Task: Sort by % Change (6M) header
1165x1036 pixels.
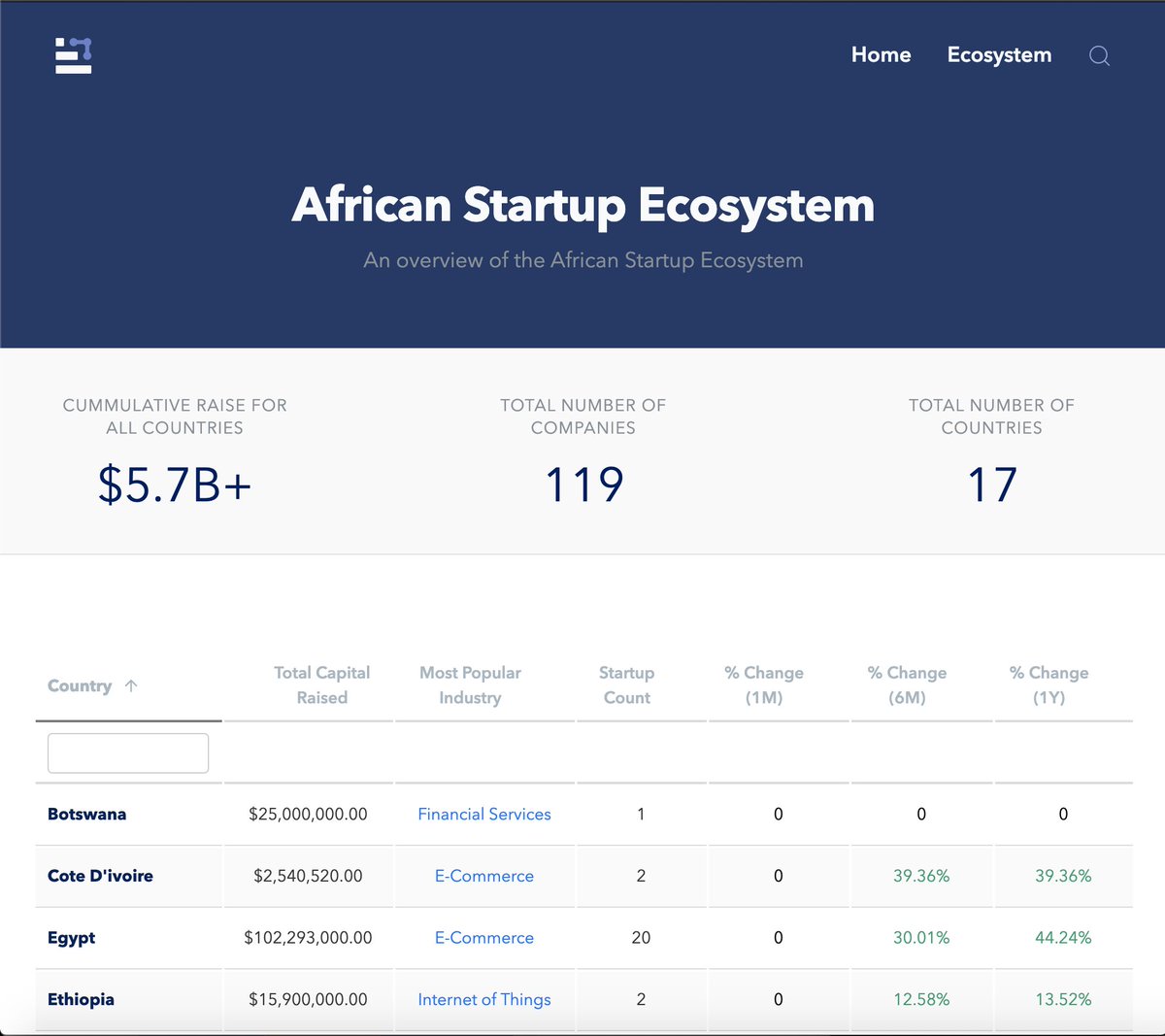Action: tap(907, 685)
